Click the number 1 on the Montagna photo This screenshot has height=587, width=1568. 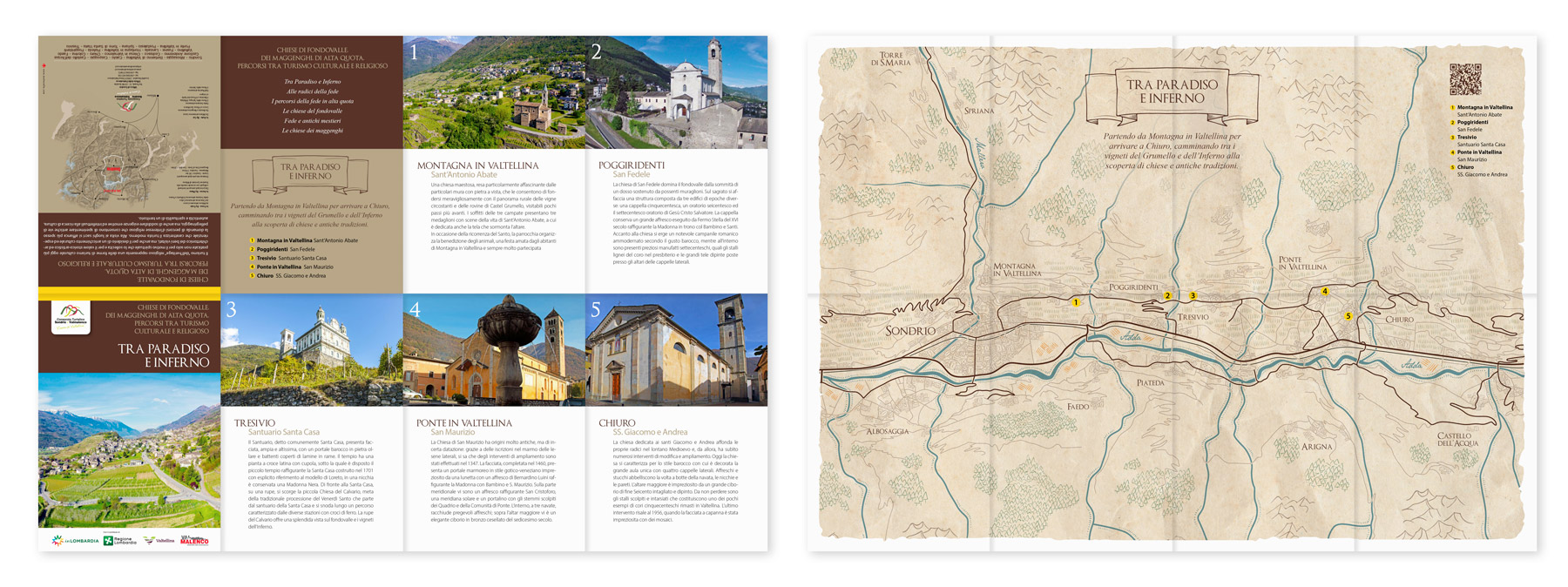pyautogui.click(x=415, y=52)
